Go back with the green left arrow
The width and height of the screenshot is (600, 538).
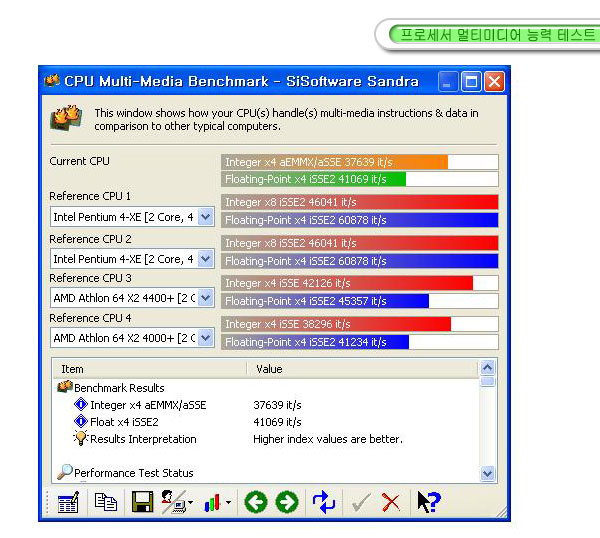pos(256,502)
